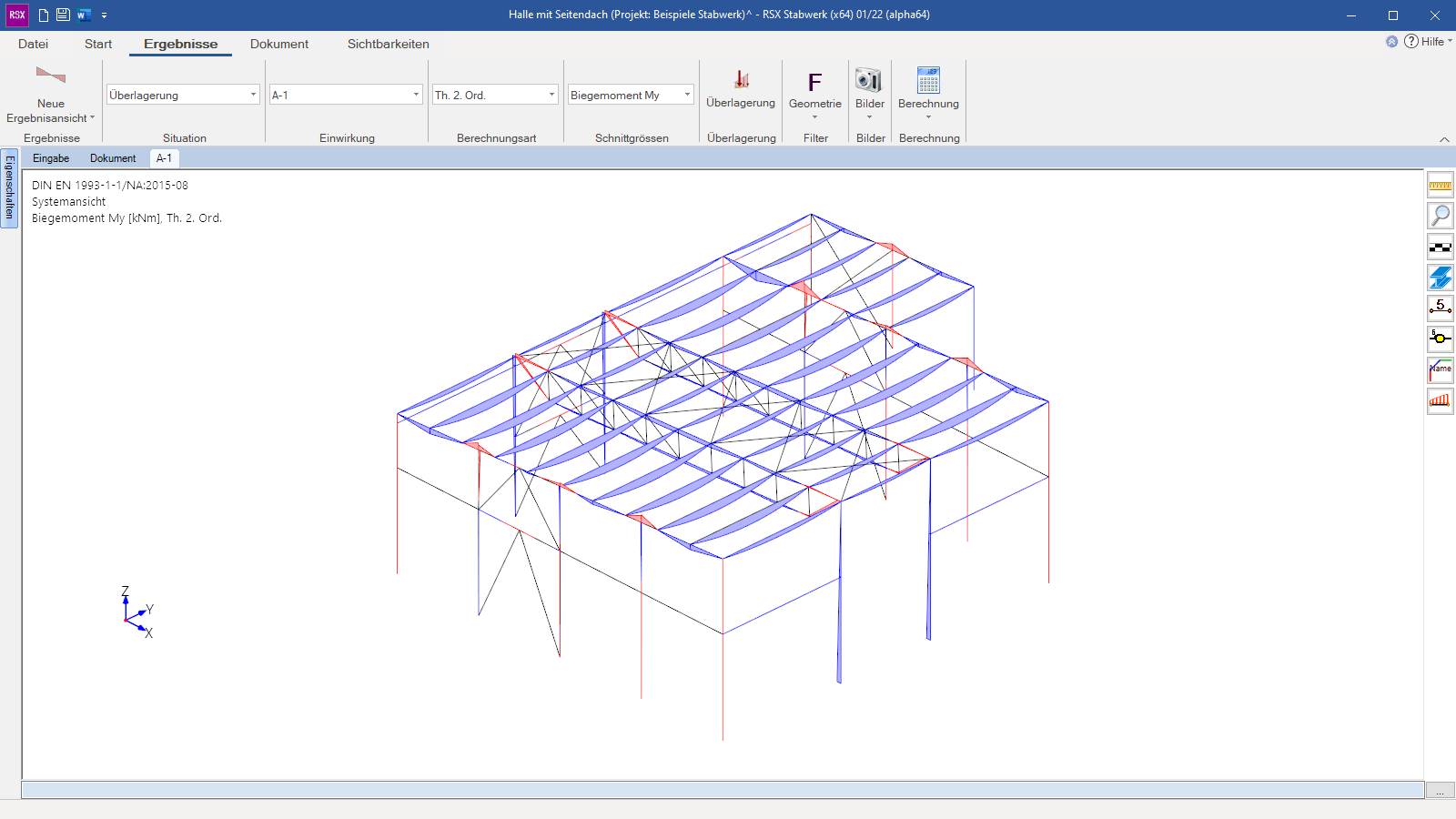Click the 'DIN EN 1993-1-1/NA:2015-08' text
Screen dimensions: 1456x819
[110, 186]
